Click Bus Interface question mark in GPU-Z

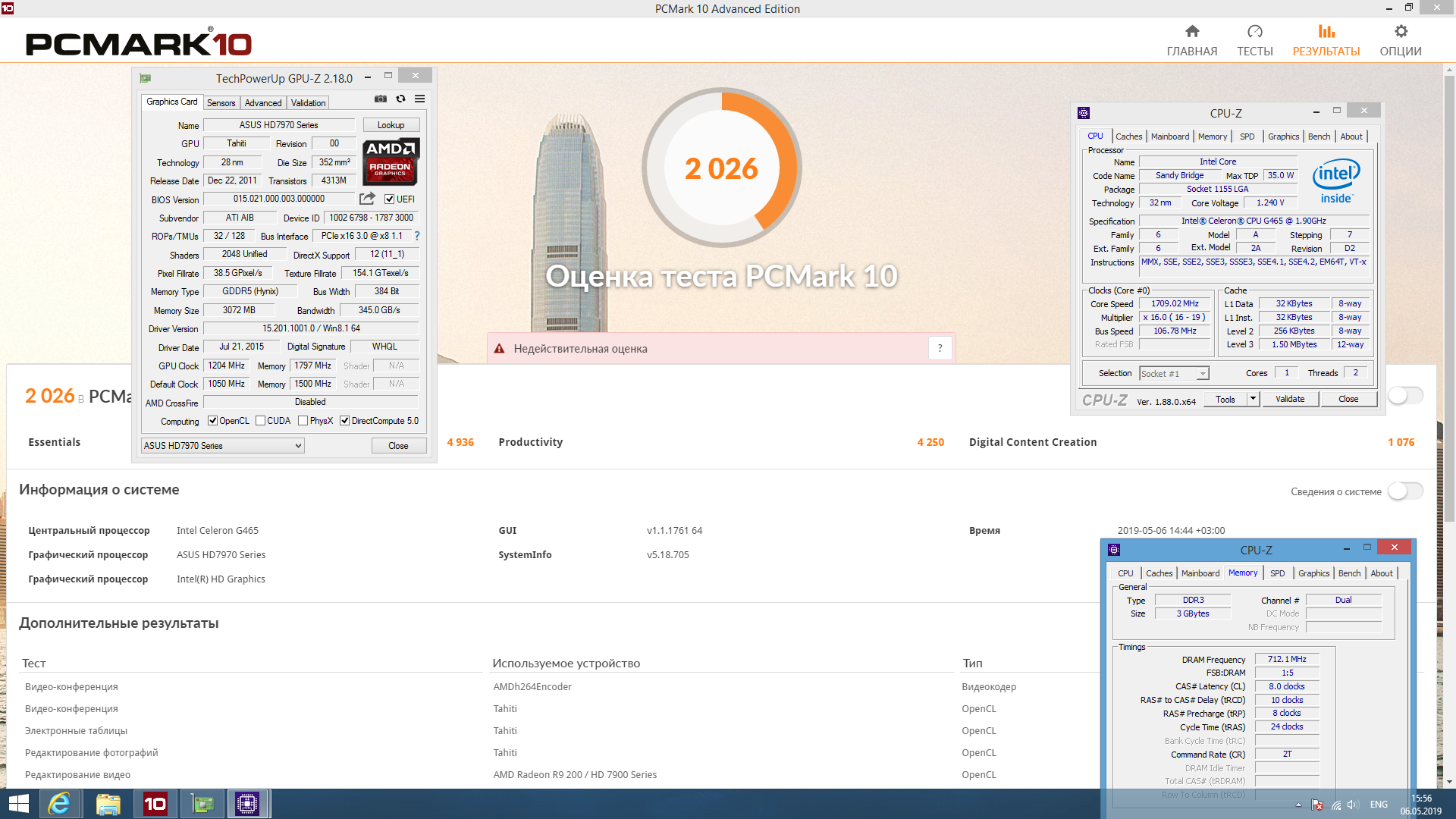417,236
